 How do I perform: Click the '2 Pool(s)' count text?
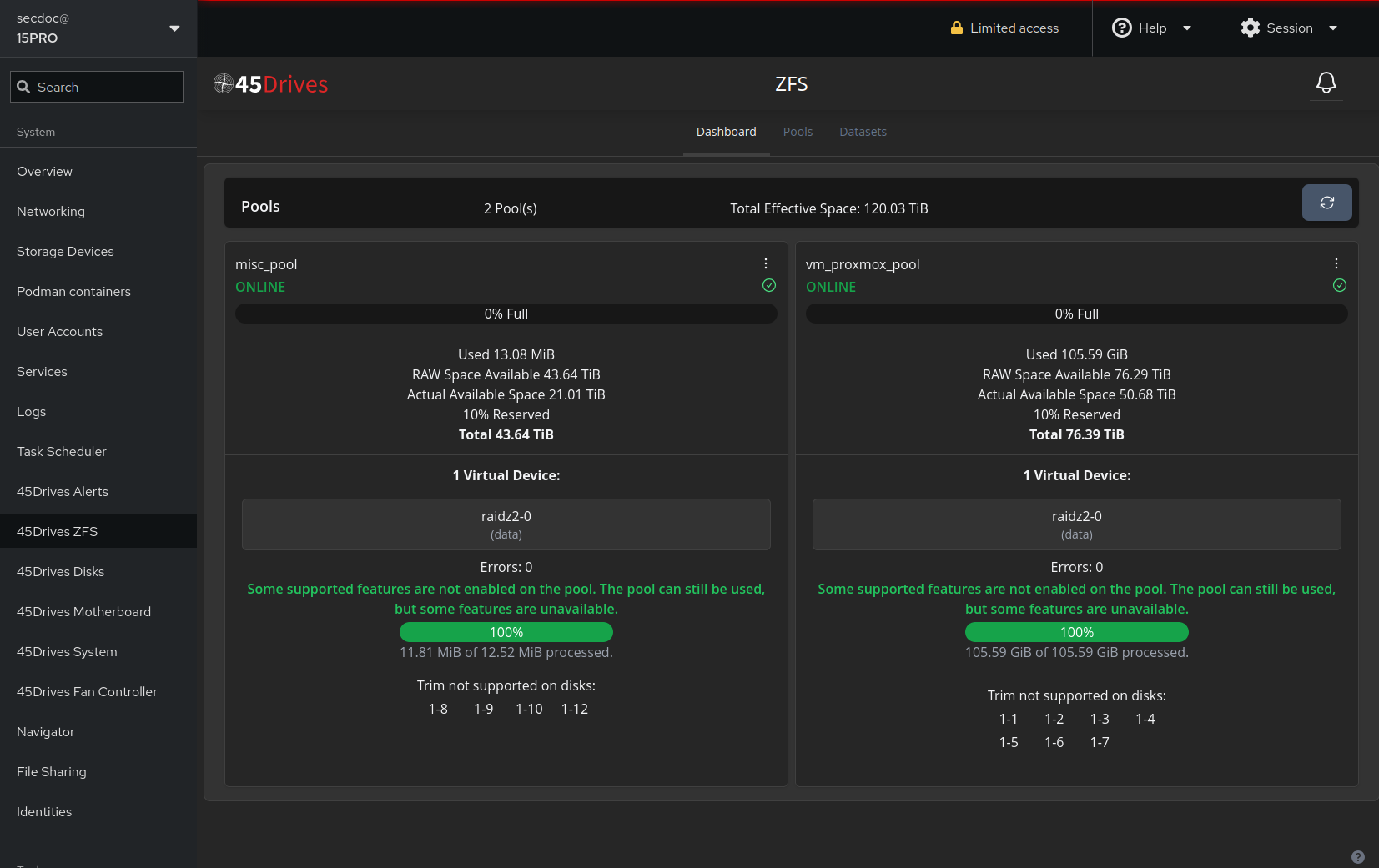(511, 208)
